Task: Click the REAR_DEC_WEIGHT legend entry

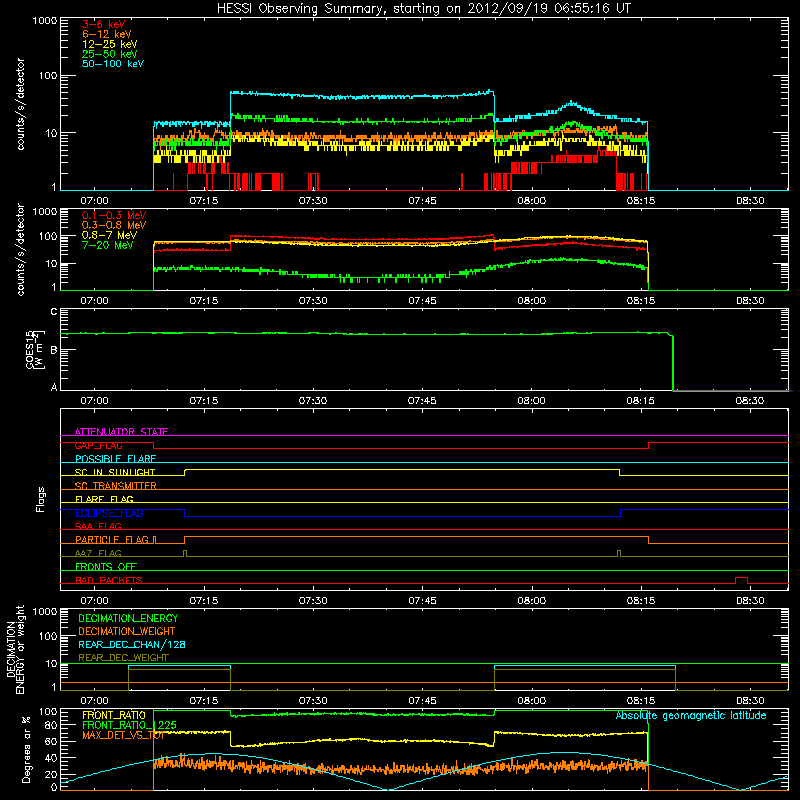Action: (123, 658)
